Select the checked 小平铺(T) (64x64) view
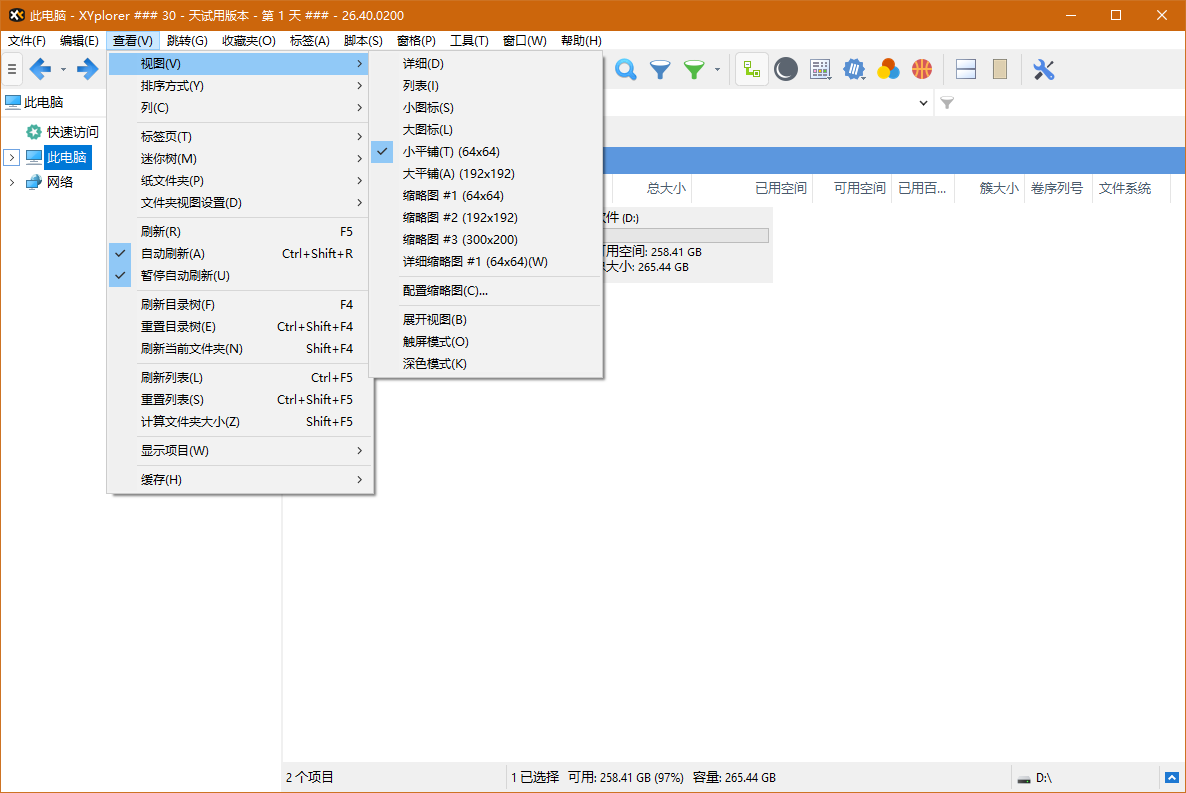Viewport: 1186px width, 793px height. pos(486,151)
